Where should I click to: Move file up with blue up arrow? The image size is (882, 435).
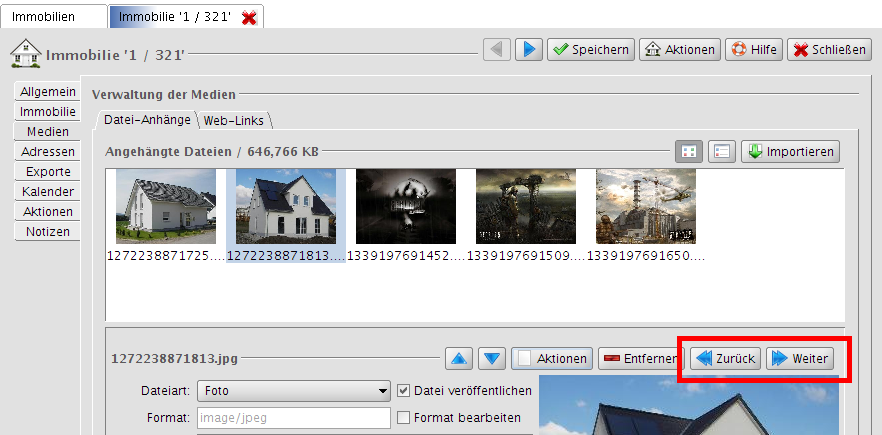tap(458, 358)
